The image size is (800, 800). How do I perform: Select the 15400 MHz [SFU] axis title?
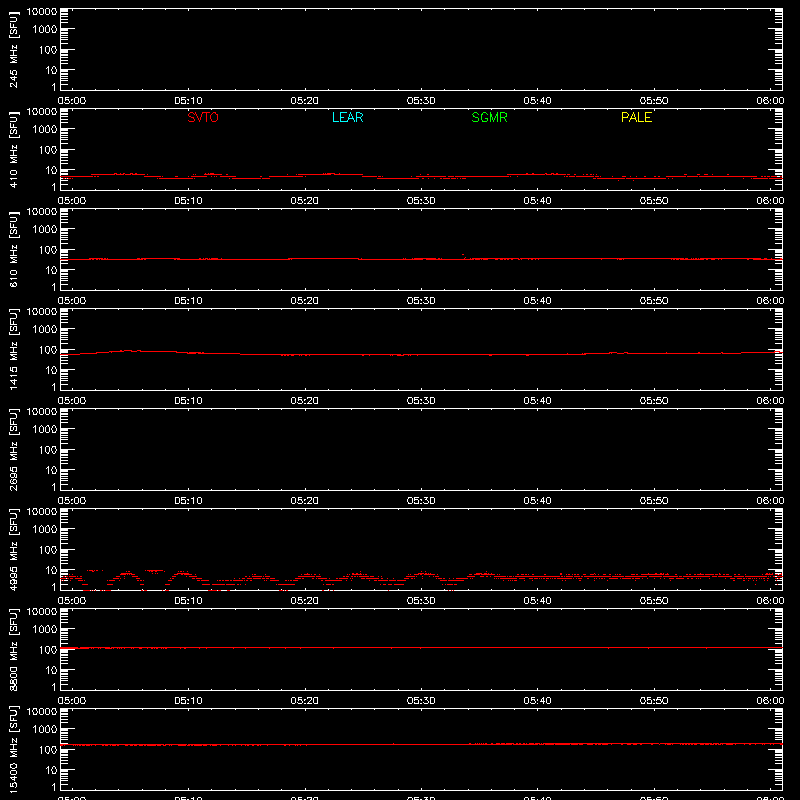14,749
